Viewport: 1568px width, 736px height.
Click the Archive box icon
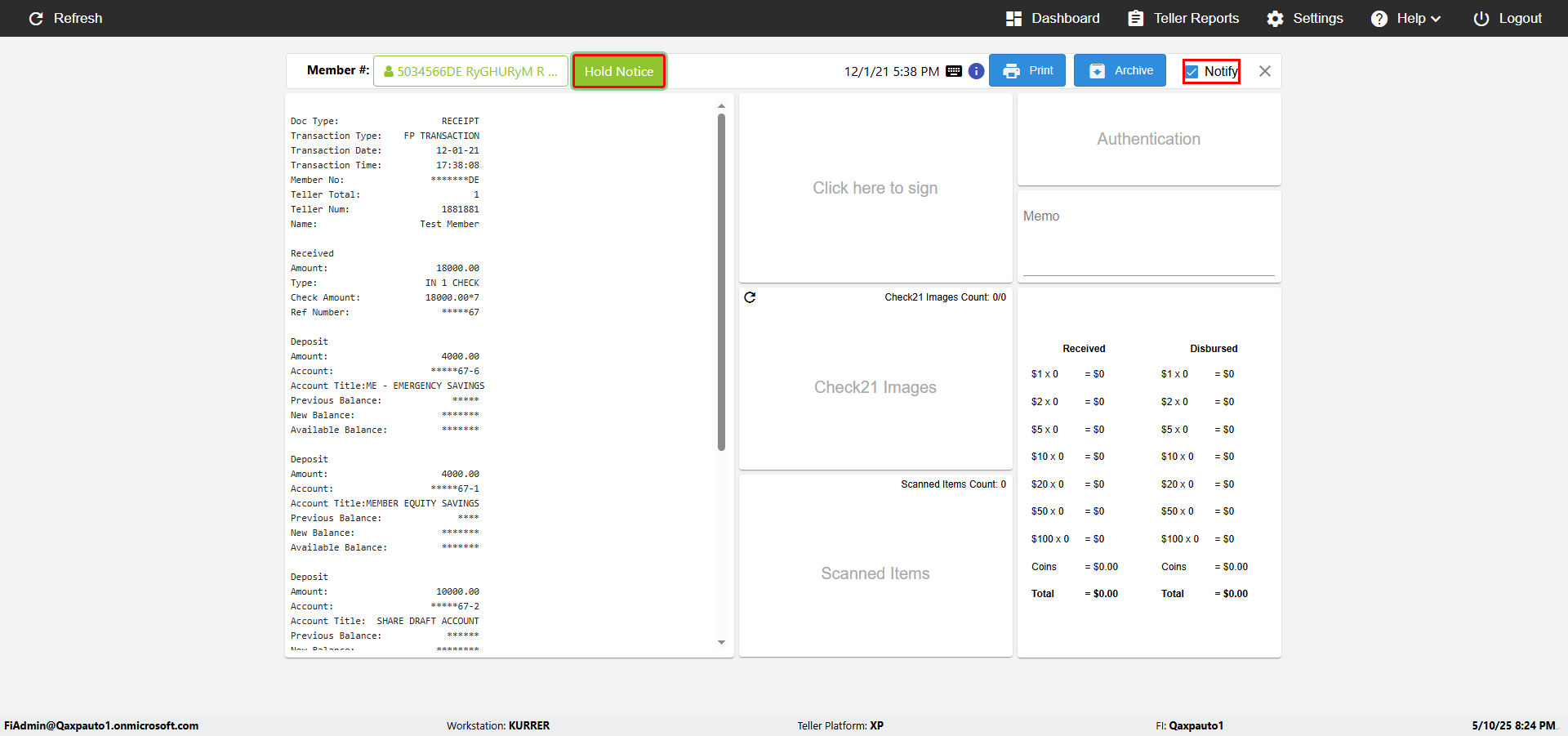(1098, 71)
